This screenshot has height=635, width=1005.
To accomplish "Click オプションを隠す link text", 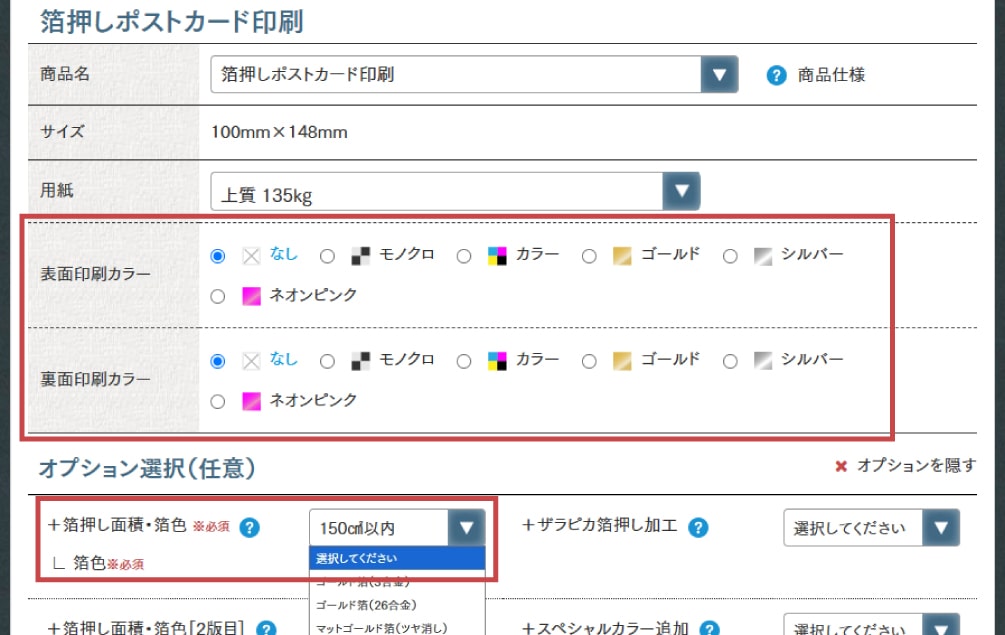I will click(916, 466).
